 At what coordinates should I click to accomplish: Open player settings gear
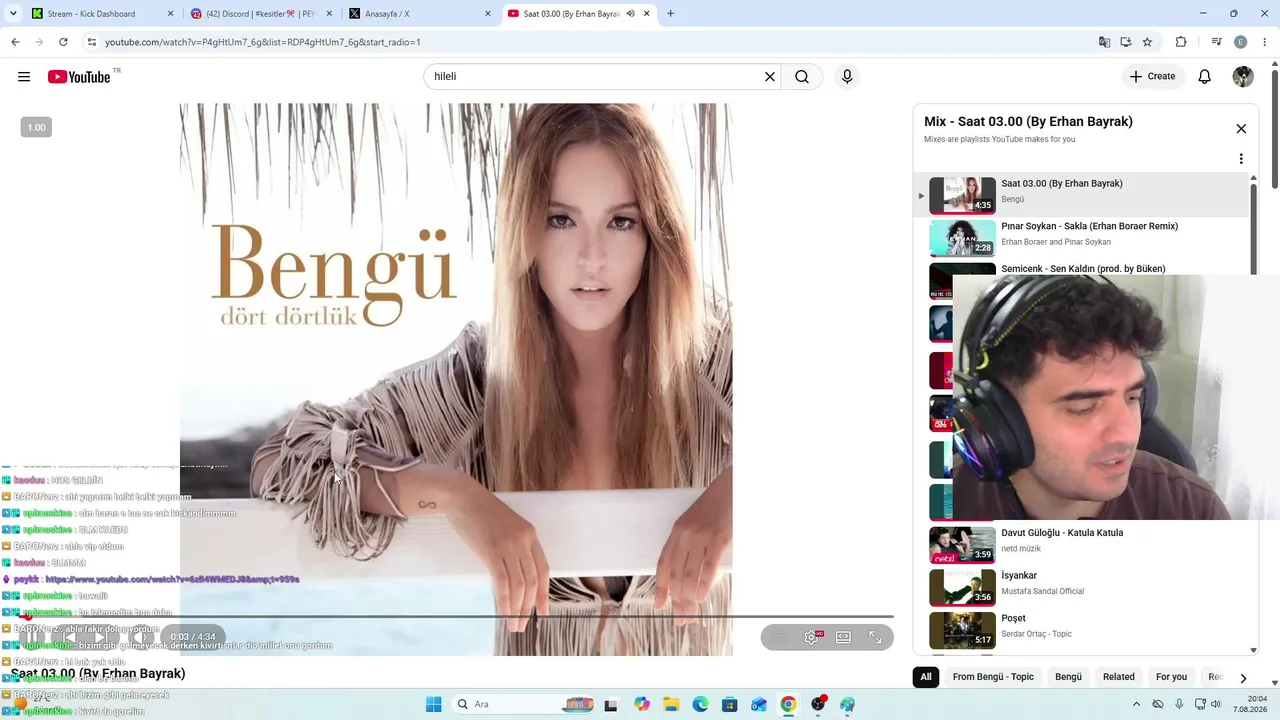(811, 637)
